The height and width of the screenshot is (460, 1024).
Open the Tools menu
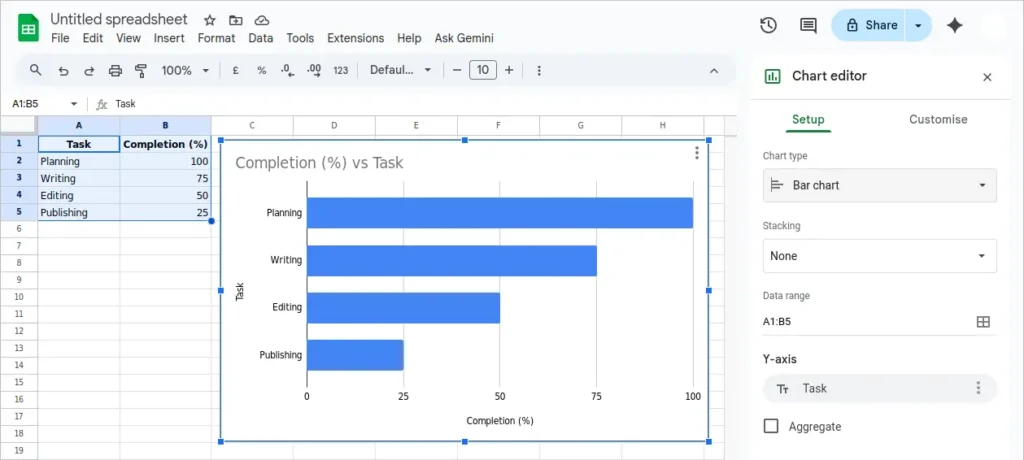(300, 39)
